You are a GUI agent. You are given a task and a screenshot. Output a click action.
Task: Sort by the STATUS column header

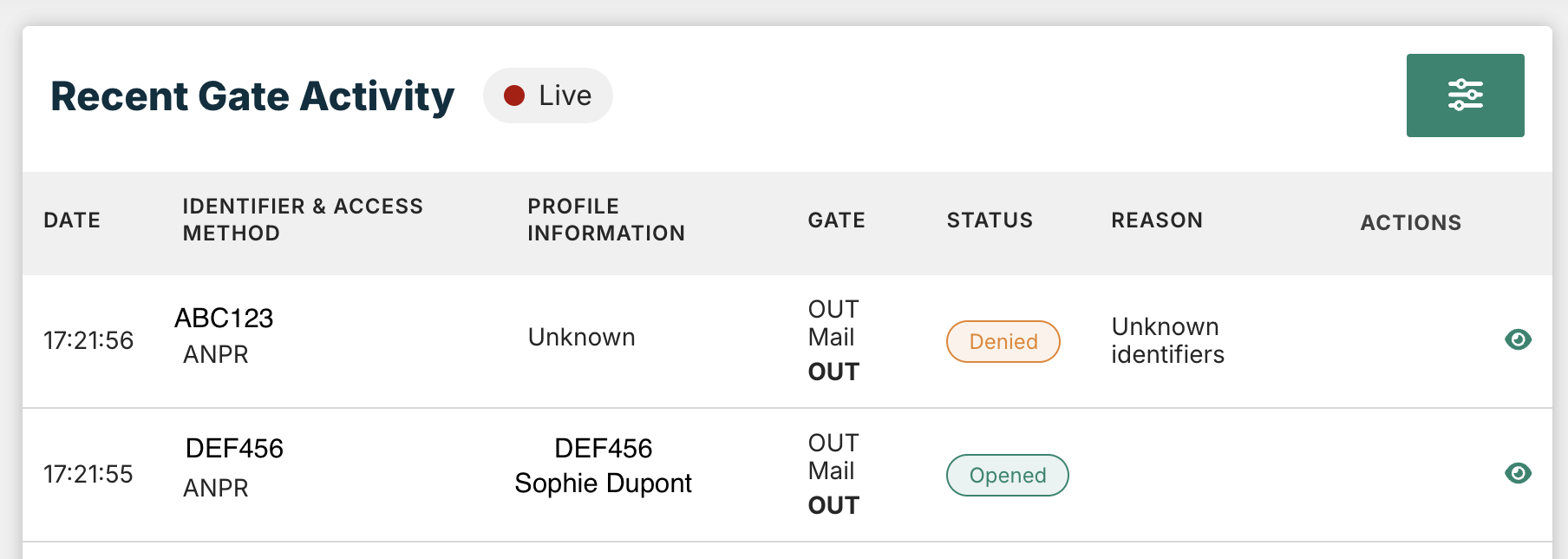tap(990, 220)
